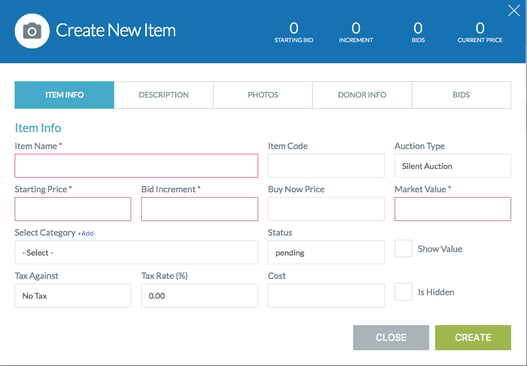The image size is (527, 366).
Task: Open the Tax Against dropdown
Action: [73, 295]
